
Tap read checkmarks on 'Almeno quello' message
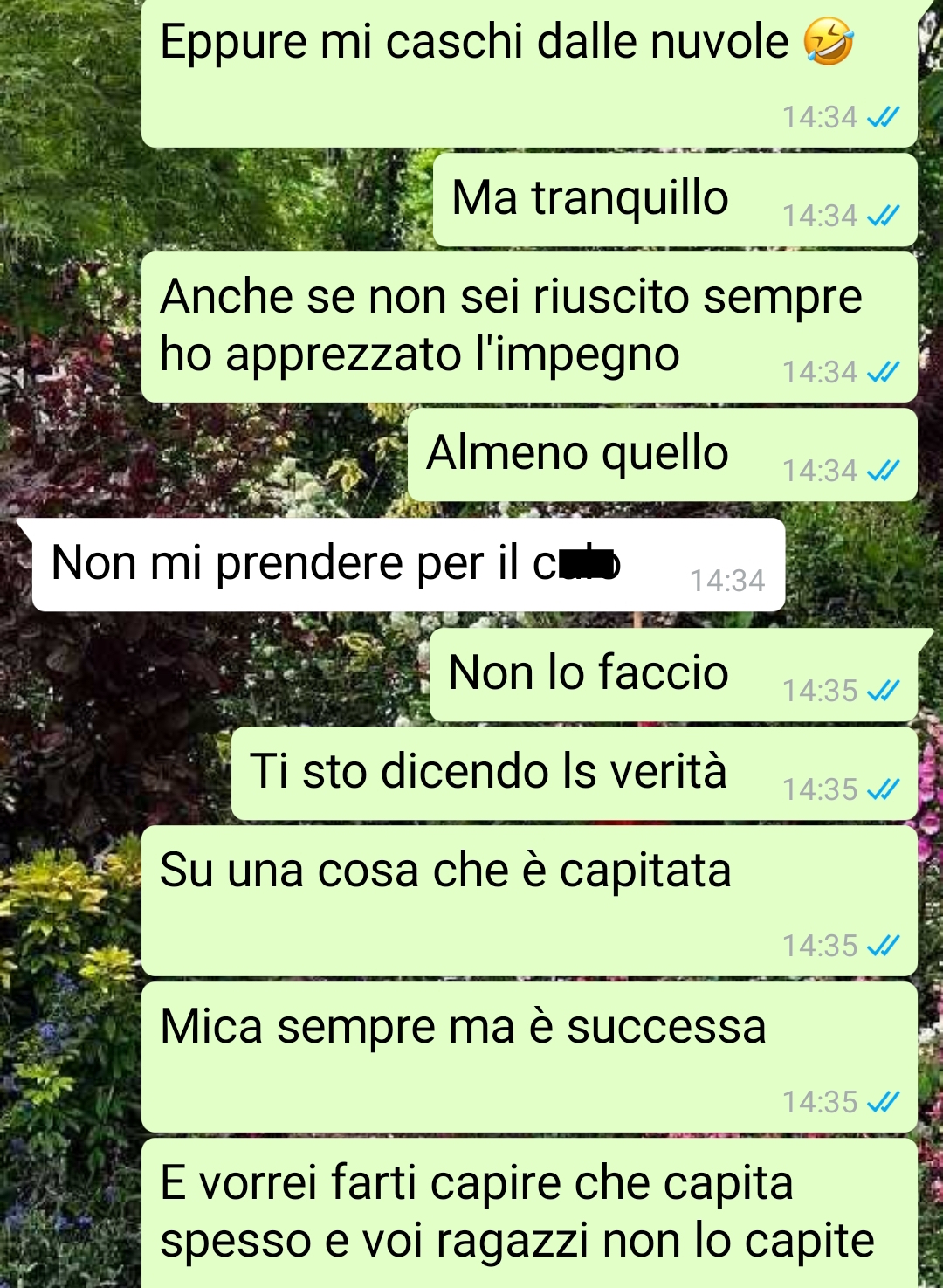(883, 471)
